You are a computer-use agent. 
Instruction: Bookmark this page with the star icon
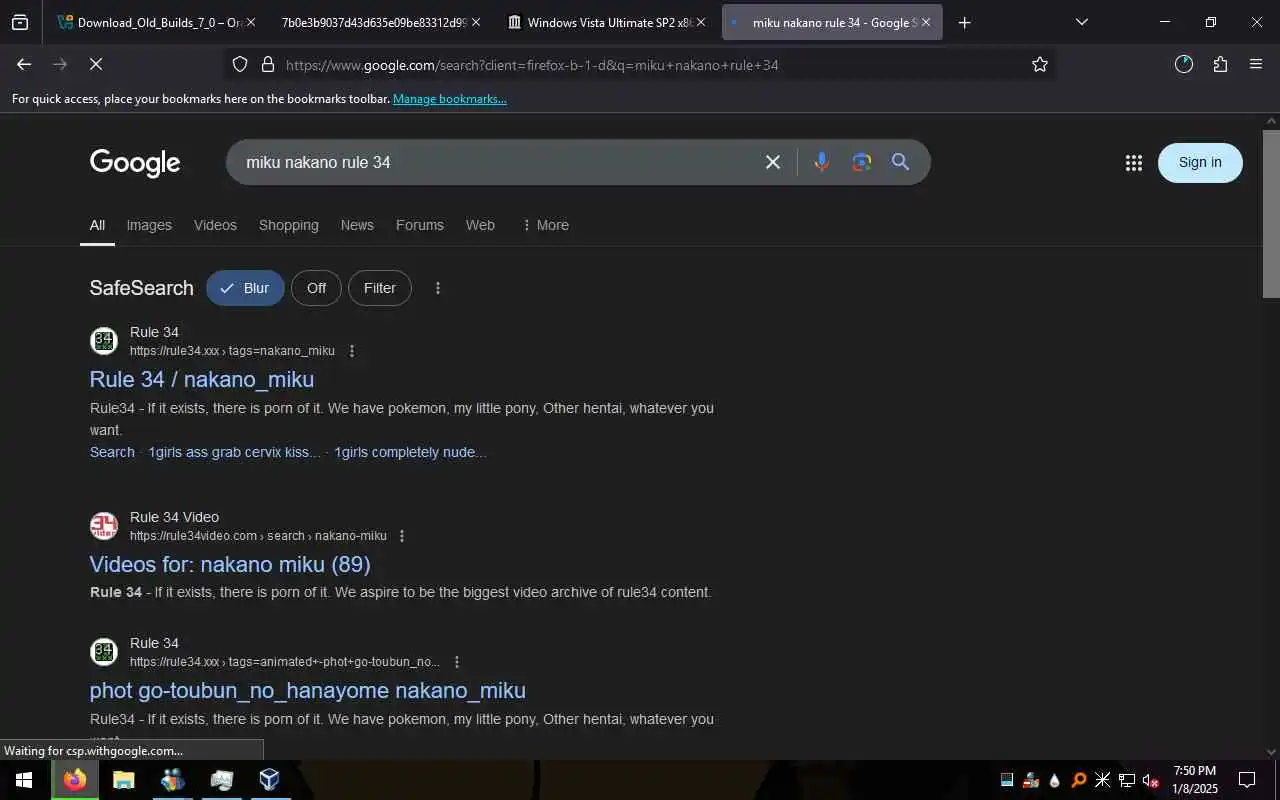[x=1040, y=64]
